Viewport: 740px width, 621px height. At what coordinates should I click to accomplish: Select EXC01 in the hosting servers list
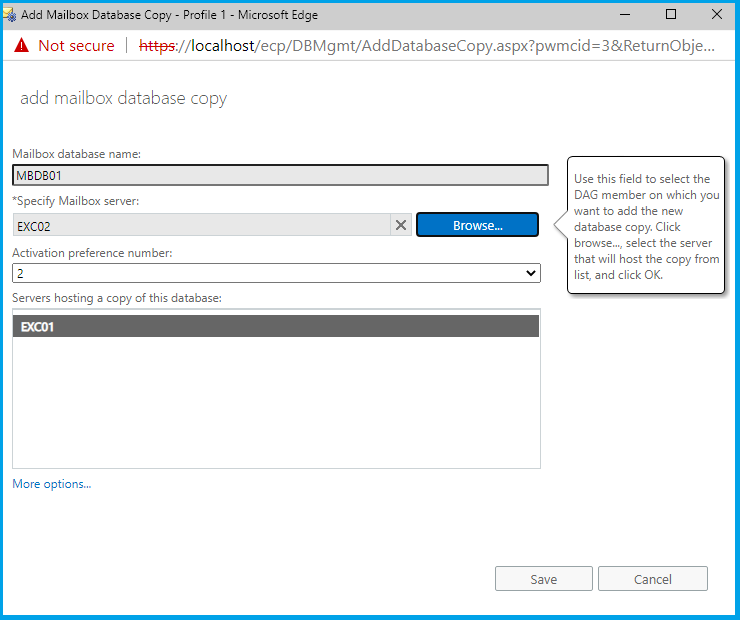pyautogui.click(x=276, y=326)
